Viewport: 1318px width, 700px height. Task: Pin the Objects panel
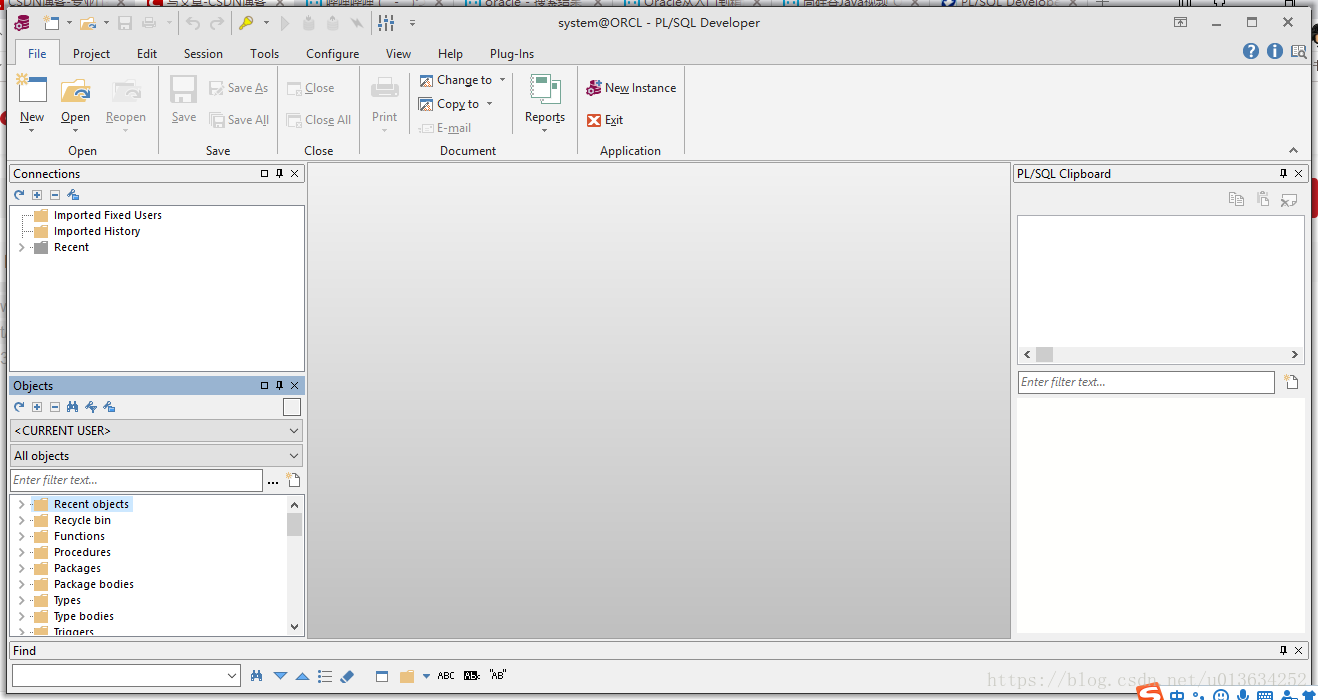tap(280, 385)
